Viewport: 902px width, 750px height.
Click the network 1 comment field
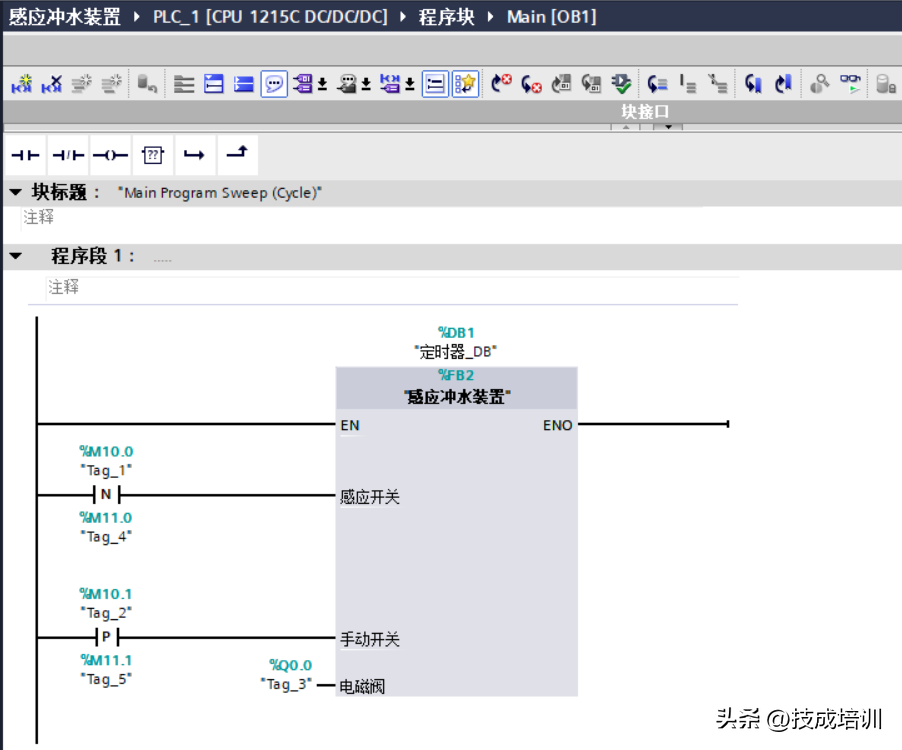[x=392, y=287]
